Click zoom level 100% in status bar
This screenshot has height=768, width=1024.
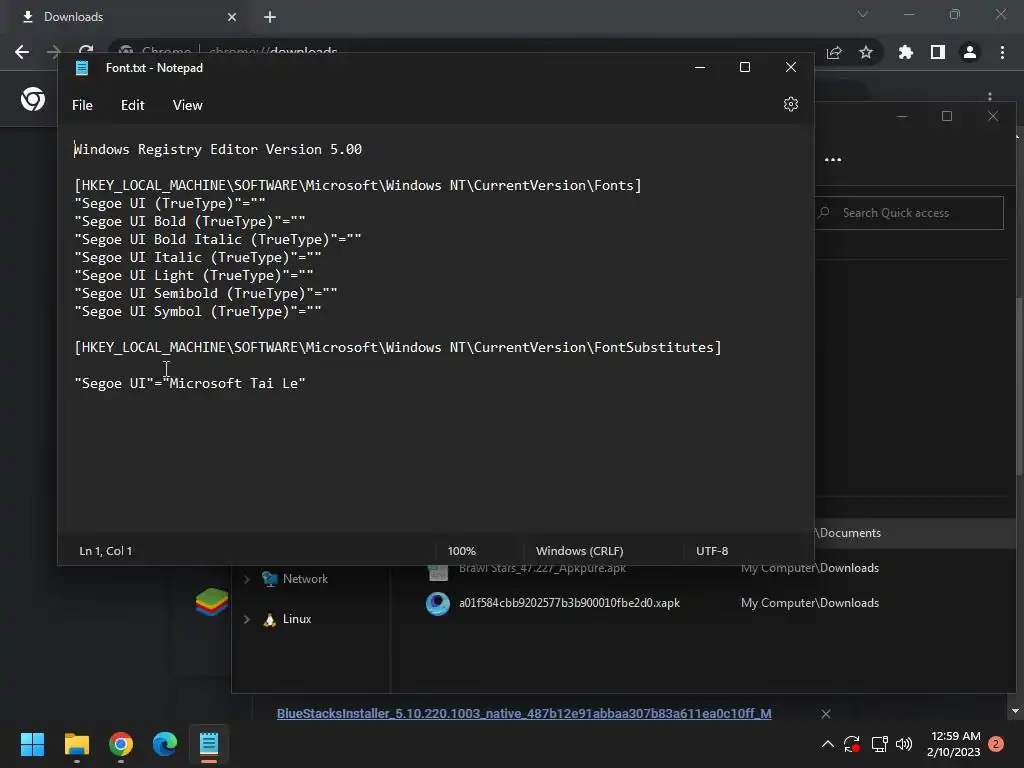462,551
